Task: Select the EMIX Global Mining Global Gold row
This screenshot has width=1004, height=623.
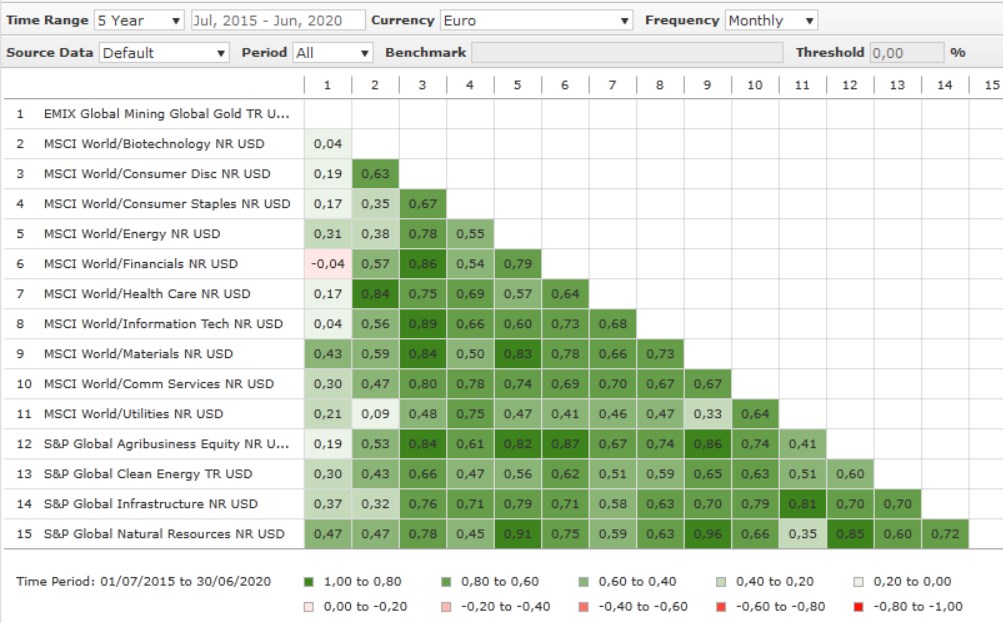Action: click(166, 114)
